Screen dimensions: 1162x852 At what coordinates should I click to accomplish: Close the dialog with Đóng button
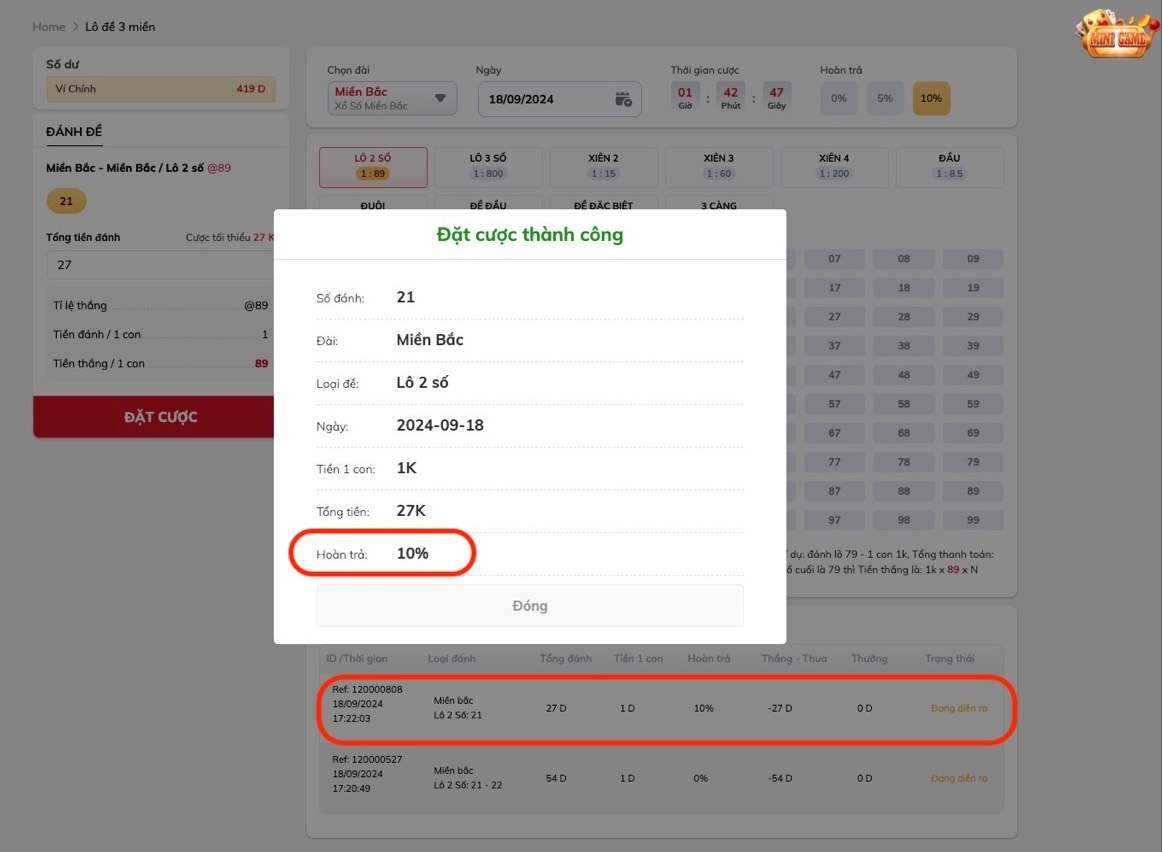click(x=529, y=605)
